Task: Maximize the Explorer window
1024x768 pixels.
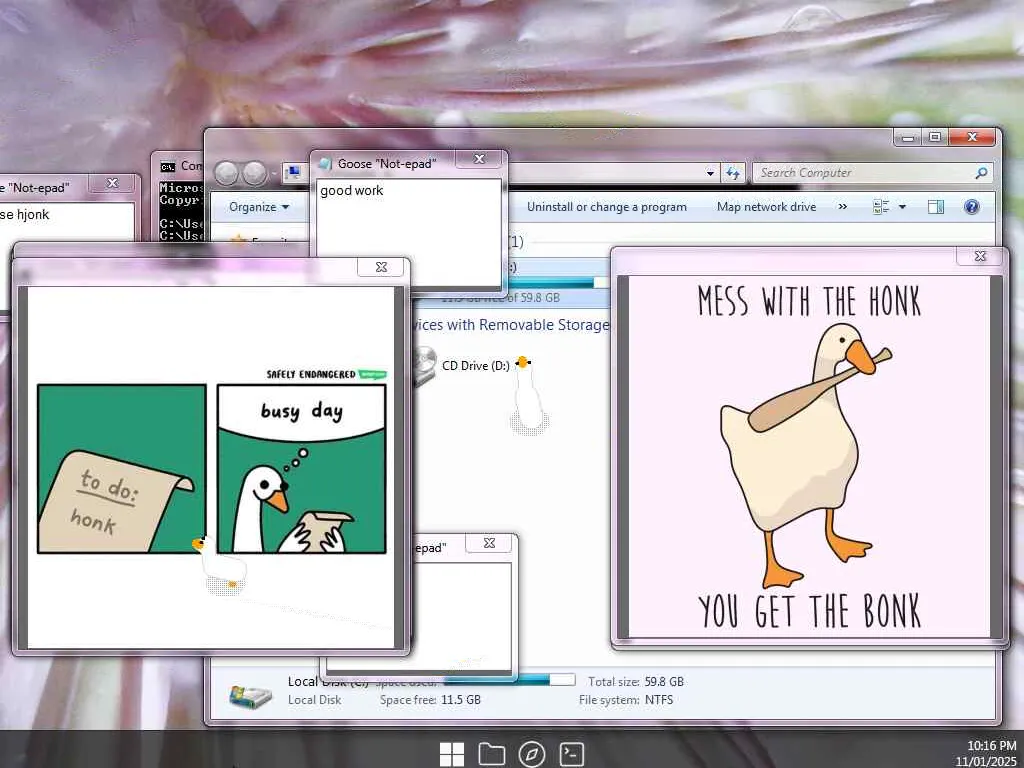Action: 935,138
